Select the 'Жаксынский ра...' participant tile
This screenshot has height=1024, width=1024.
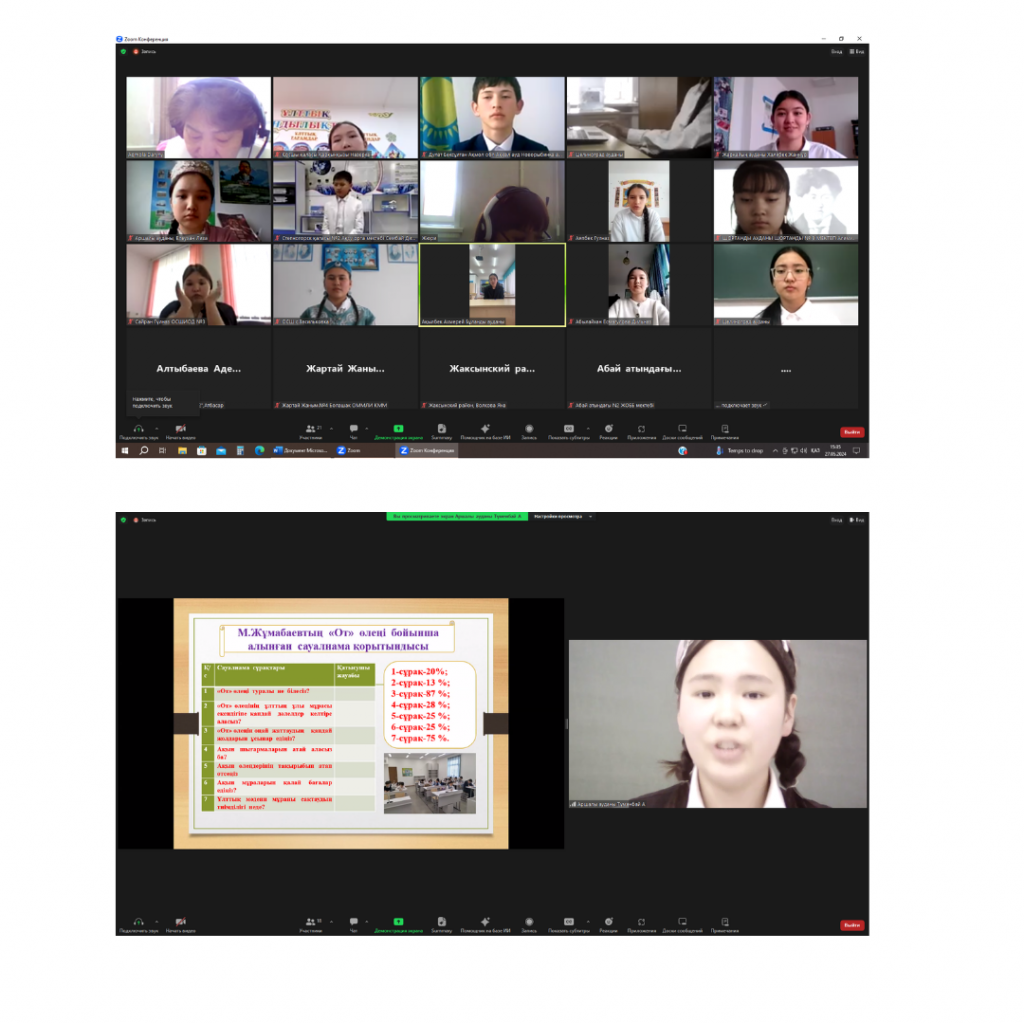492,368
